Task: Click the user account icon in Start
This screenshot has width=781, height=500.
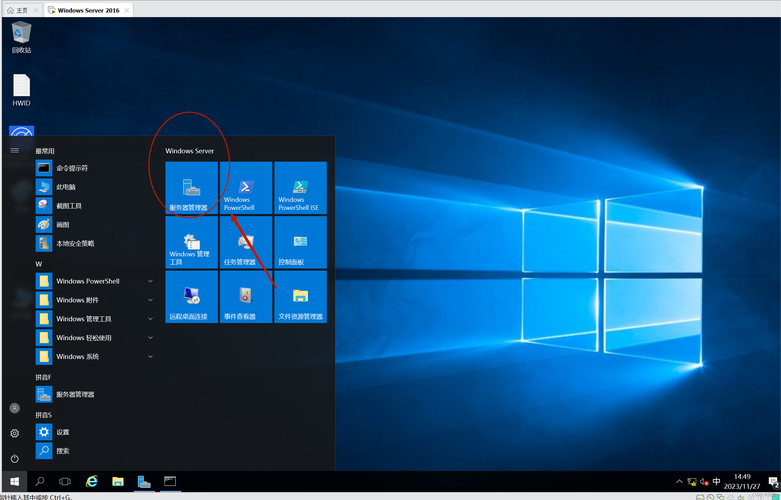Action: [x=14, y=408]
